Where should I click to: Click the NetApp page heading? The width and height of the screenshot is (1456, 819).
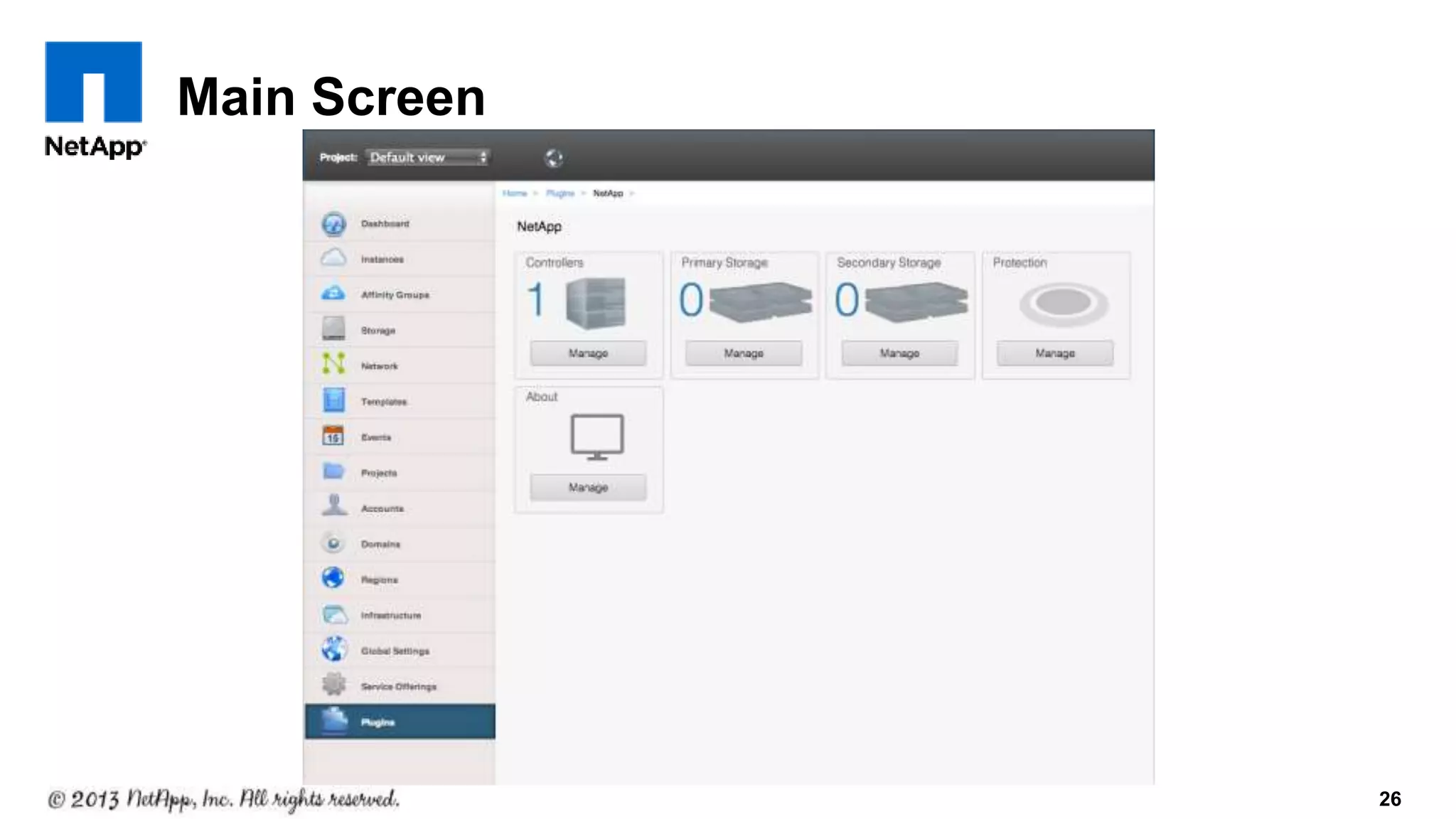pyautogui.click(x=539, y=227)
